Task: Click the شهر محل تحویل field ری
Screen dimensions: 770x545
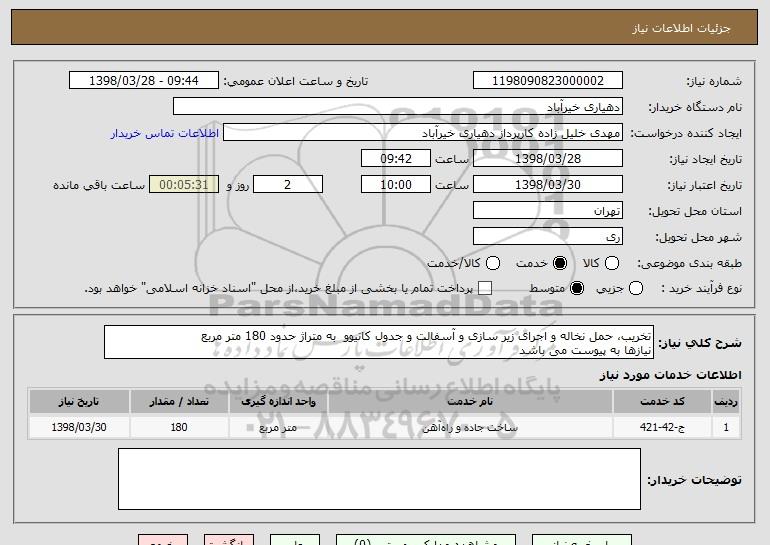Action: (x=548, y=237)
